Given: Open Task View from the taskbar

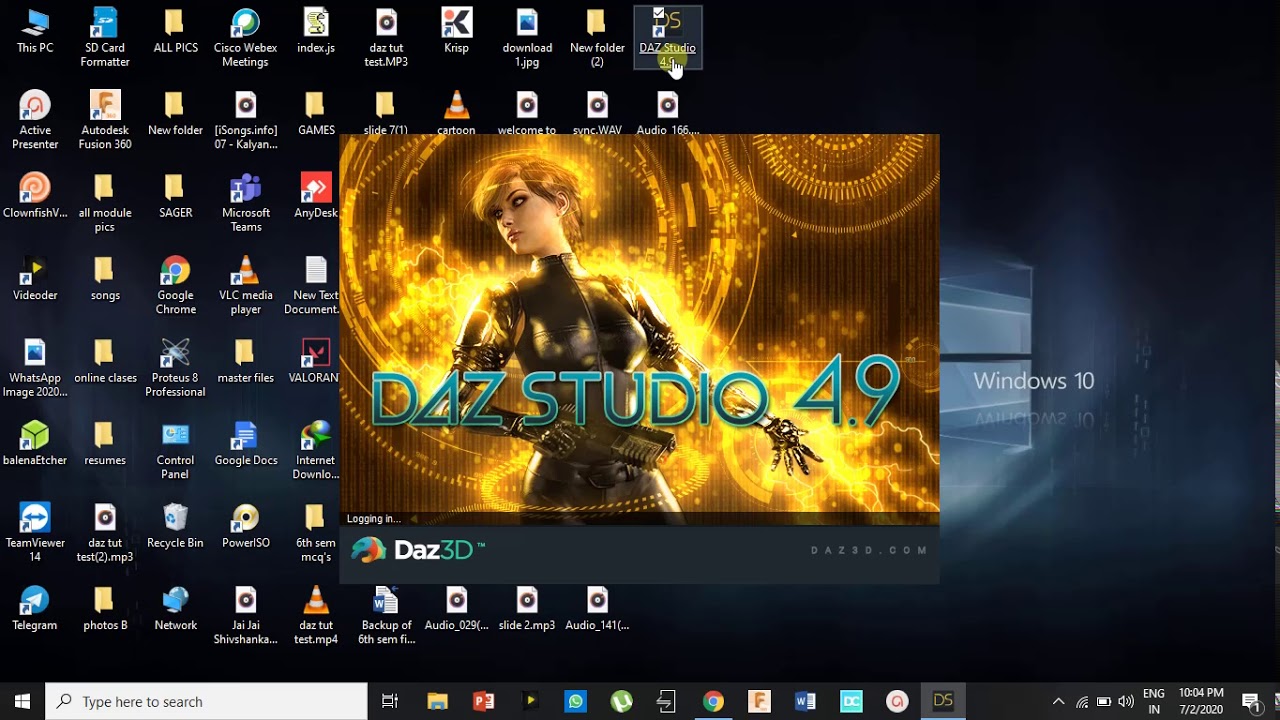Looking at the screenshot, I should click(x=390, y=701).
